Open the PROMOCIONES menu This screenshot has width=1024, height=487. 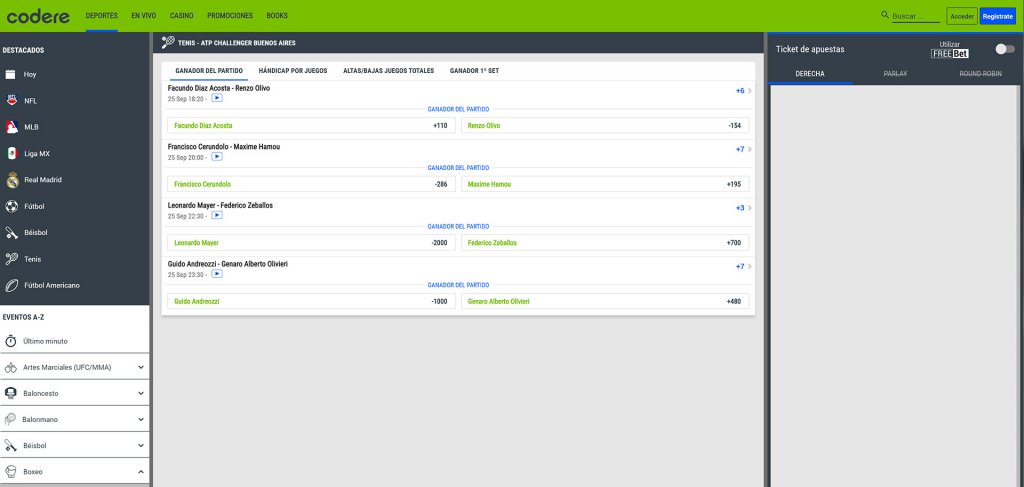[230, 16]
